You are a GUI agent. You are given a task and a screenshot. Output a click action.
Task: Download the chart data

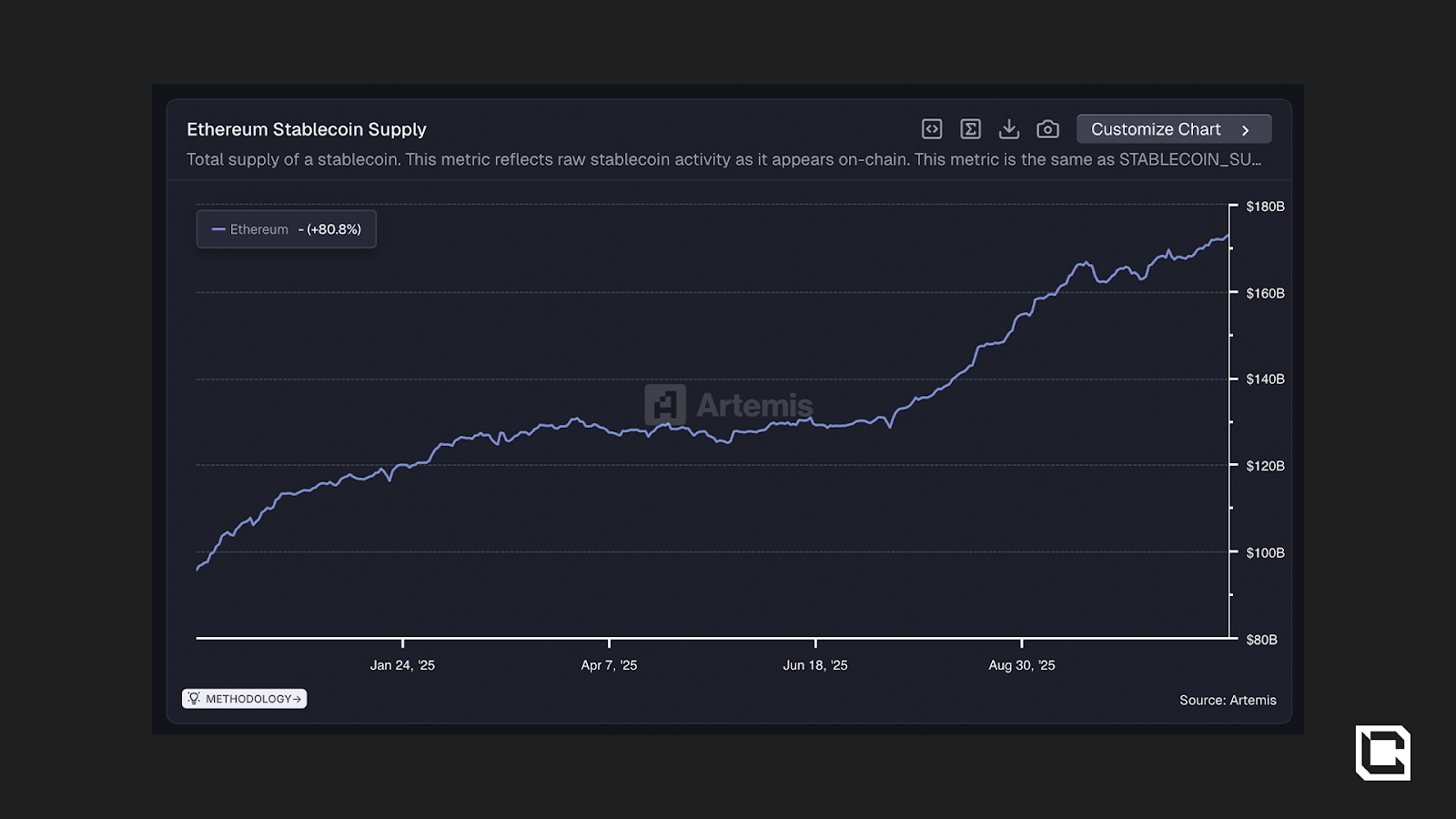click(1008, 129)
